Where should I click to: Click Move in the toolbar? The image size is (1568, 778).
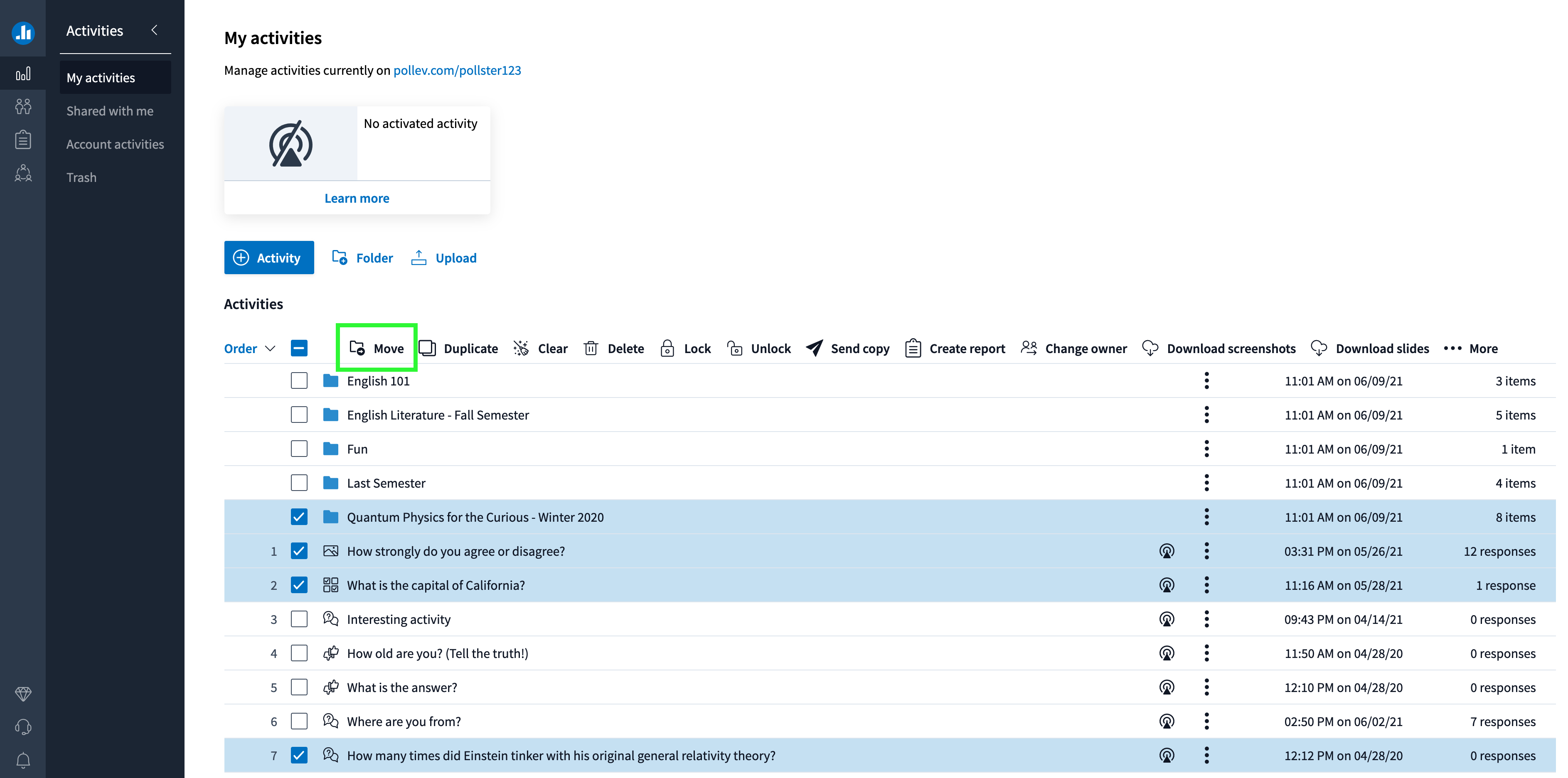[x=377, y=349]
